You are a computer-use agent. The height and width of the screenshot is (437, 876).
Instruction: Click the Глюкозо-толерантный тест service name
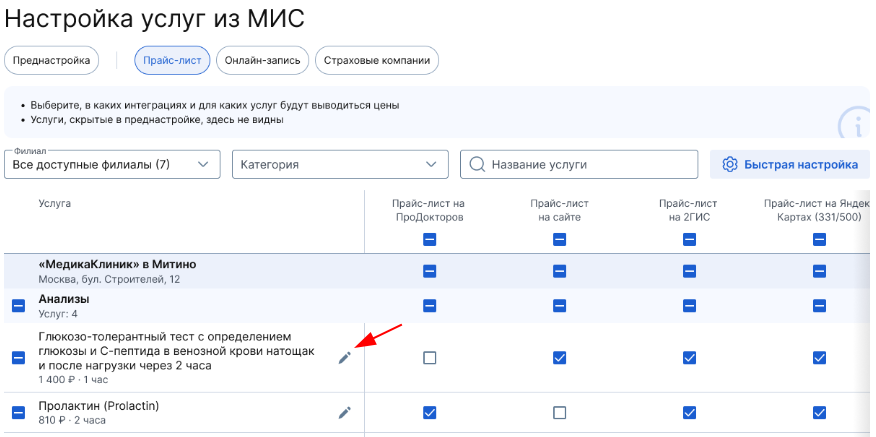point(177,352)
